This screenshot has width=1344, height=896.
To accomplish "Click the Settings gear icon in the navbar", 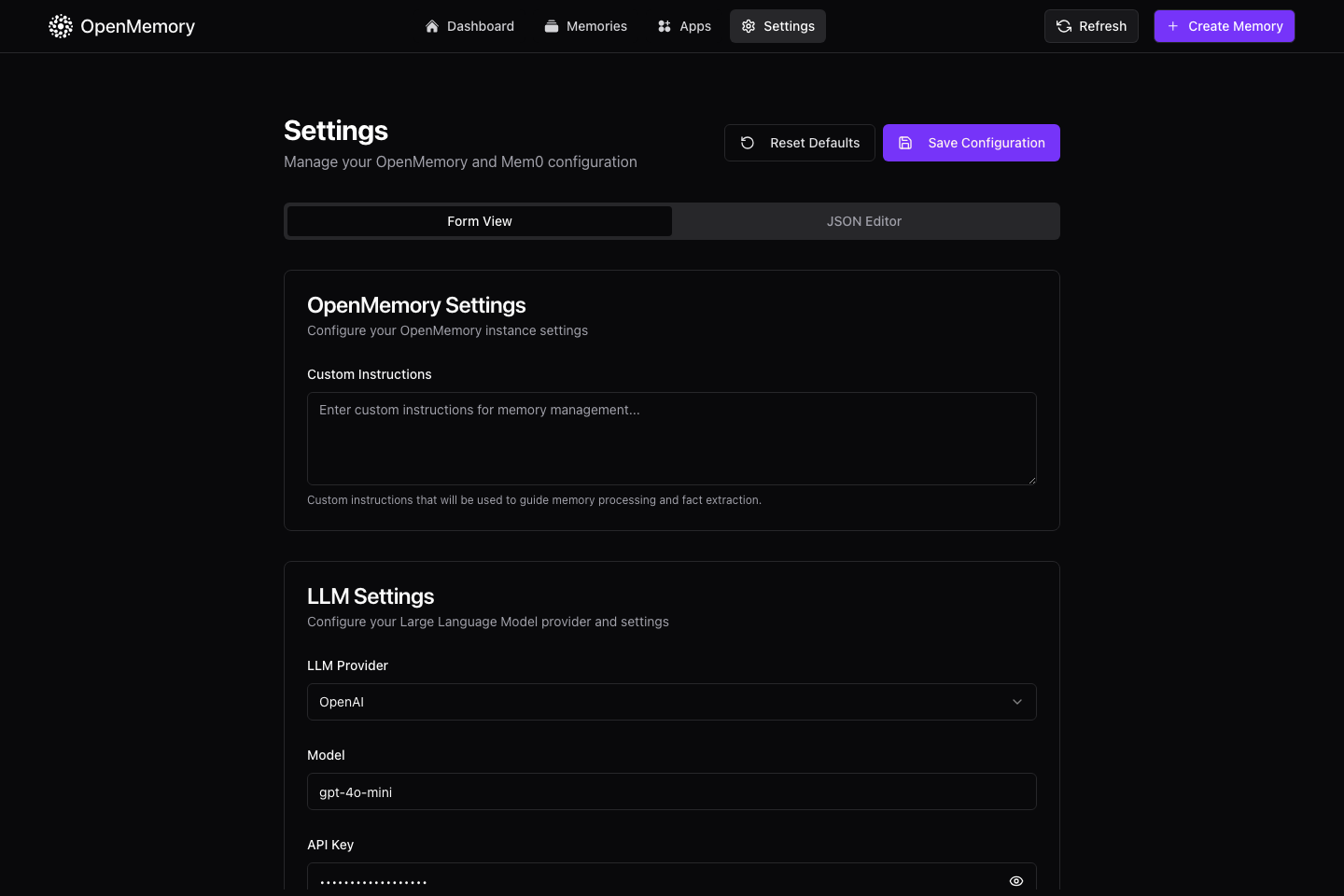I will pos(749,26).
